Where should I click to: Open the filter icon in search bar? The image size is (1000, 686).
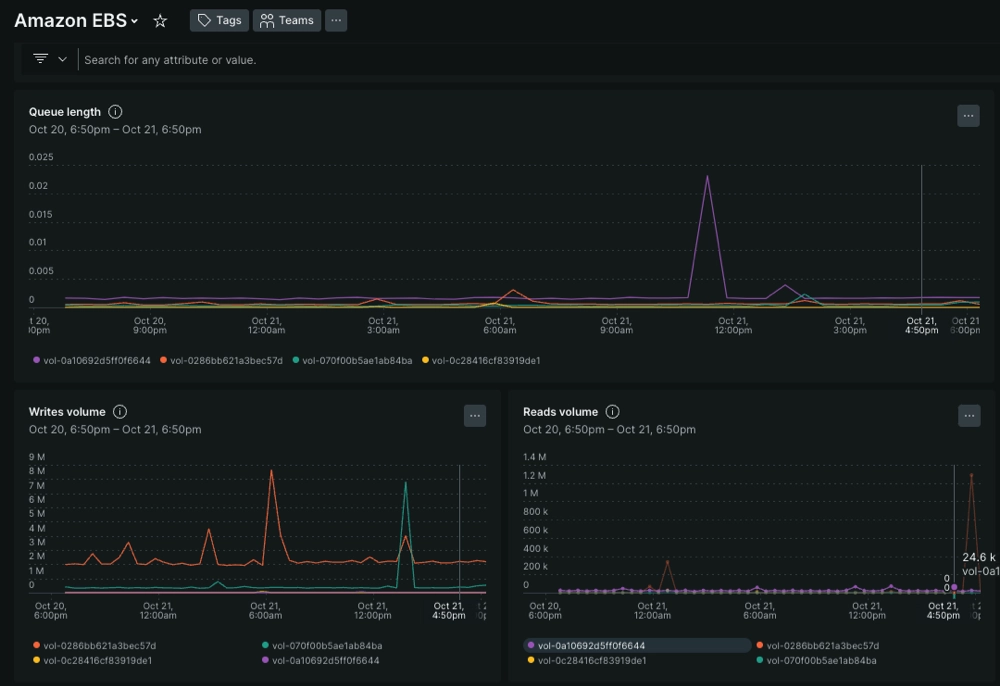[x=40, y=59]
